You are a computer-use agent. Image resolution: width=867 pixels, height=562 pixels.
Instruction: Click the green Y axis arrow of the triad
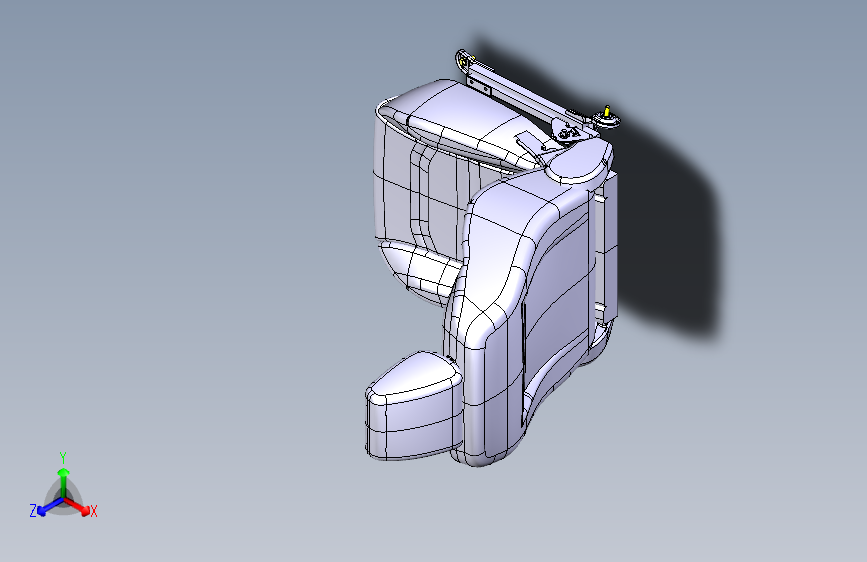[64, 483]
